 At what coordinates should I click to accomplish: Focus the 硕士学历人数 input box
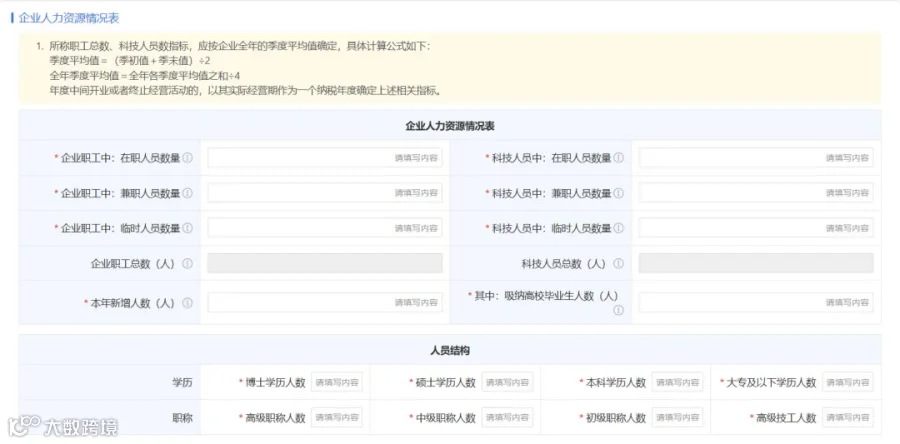pyautogui.click(x=507, y=382)
